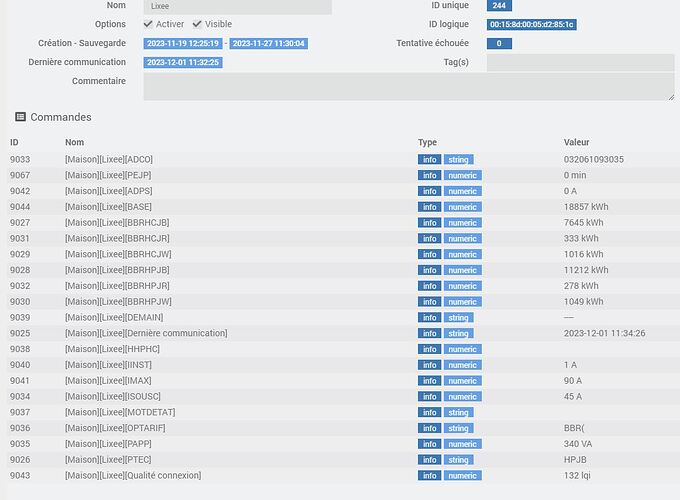Click command name [Maison][Lixee][MOTDETAT]
The image size is (680, 500).
coord(120,412)
